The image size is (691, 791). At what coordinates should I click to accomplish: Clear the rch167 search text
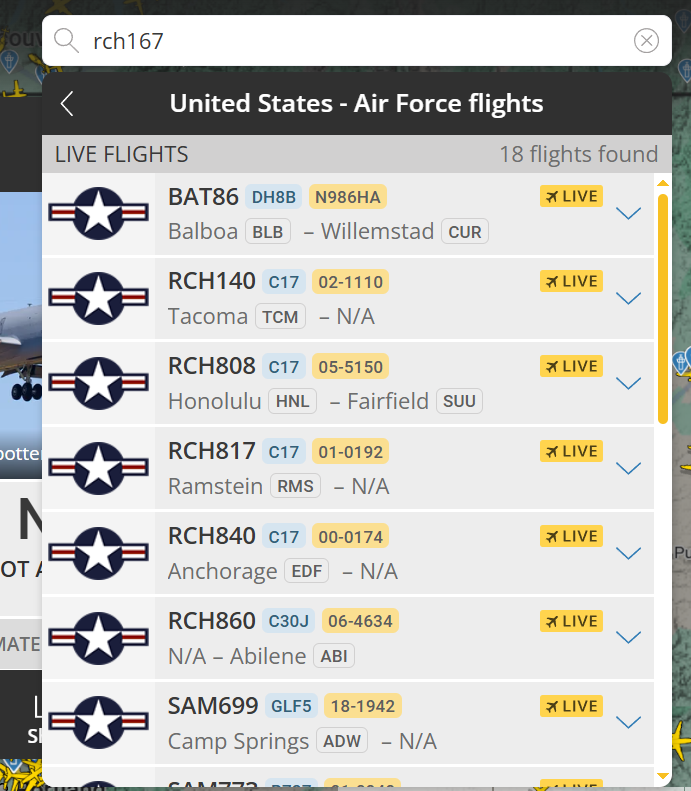pos(647,41)
